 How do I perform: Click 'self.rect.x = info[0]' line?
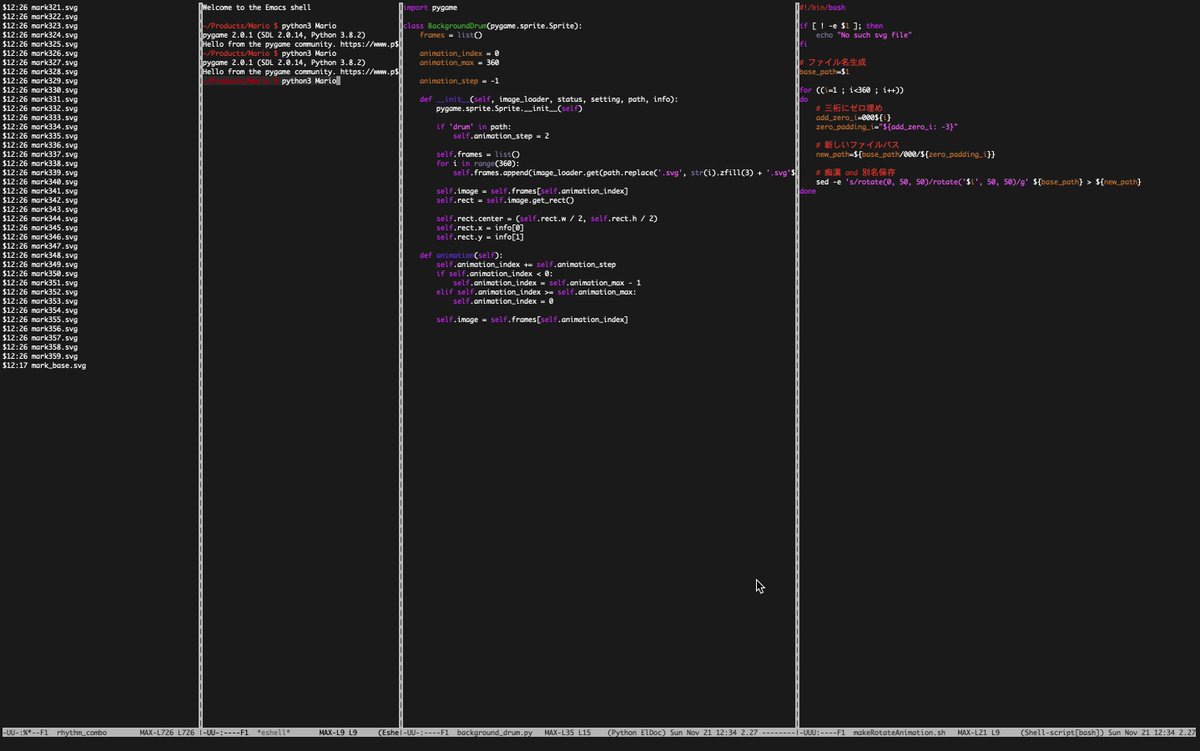pos(480,228)
